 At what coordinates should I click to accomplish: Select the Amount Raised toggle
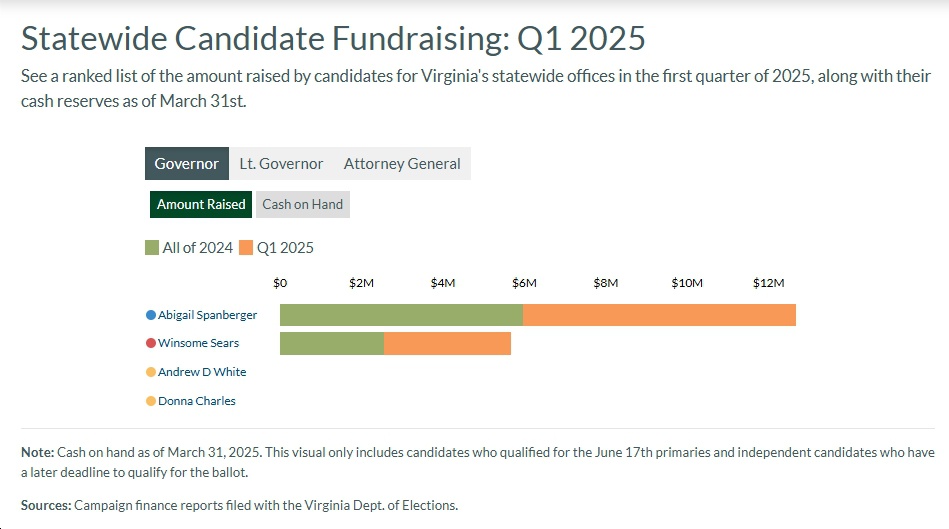tap(201, 204)
